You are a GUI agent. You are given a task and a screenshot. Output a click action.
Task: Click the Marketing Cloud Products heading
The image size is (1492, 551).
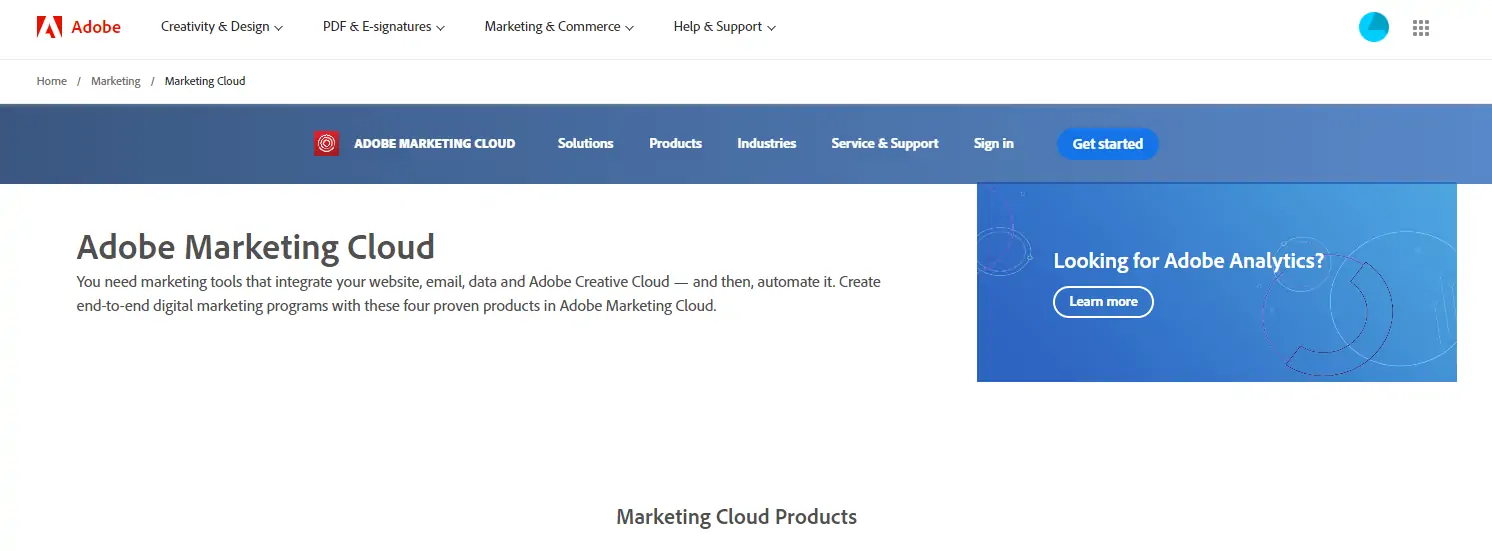tap(737, 517)
